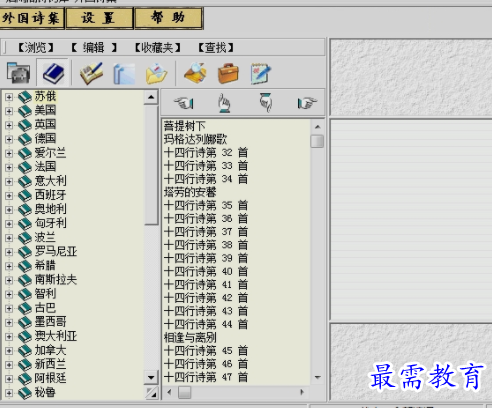Click the book icon beside 罗马尼亚
Image resolution: width=492 pixels, height=408 pixels.
25,252
